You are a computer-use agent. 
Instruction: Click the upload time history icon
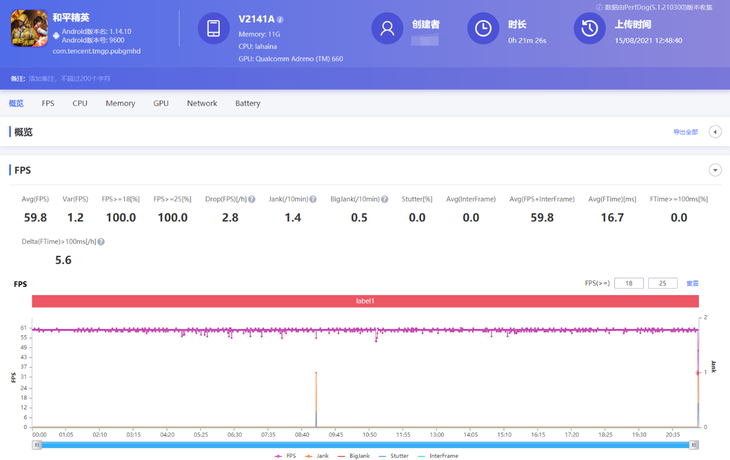(590, 29)
